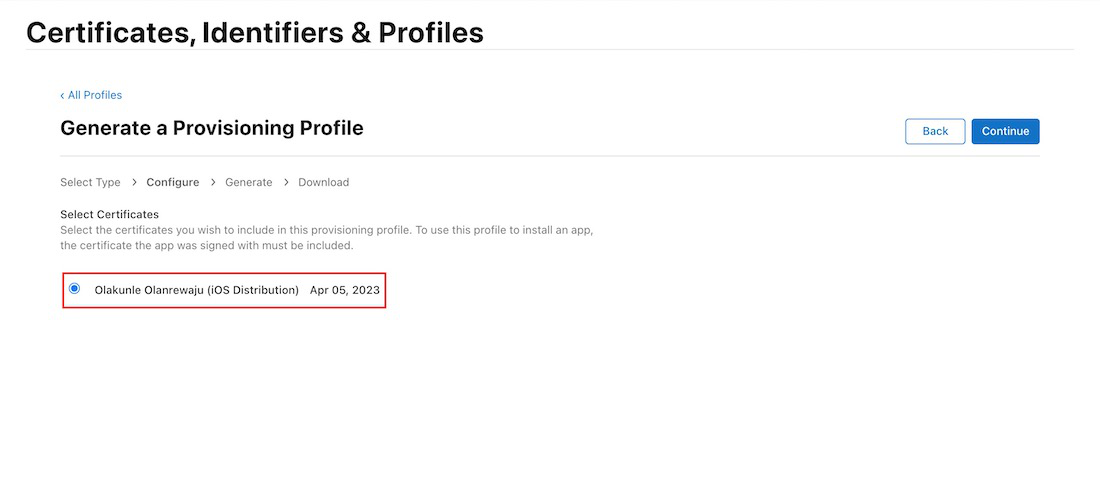Click the chevron after Select Type step
Image resolution: width=1100 pixels, height=489 pixels.
[x=134, y=182]
